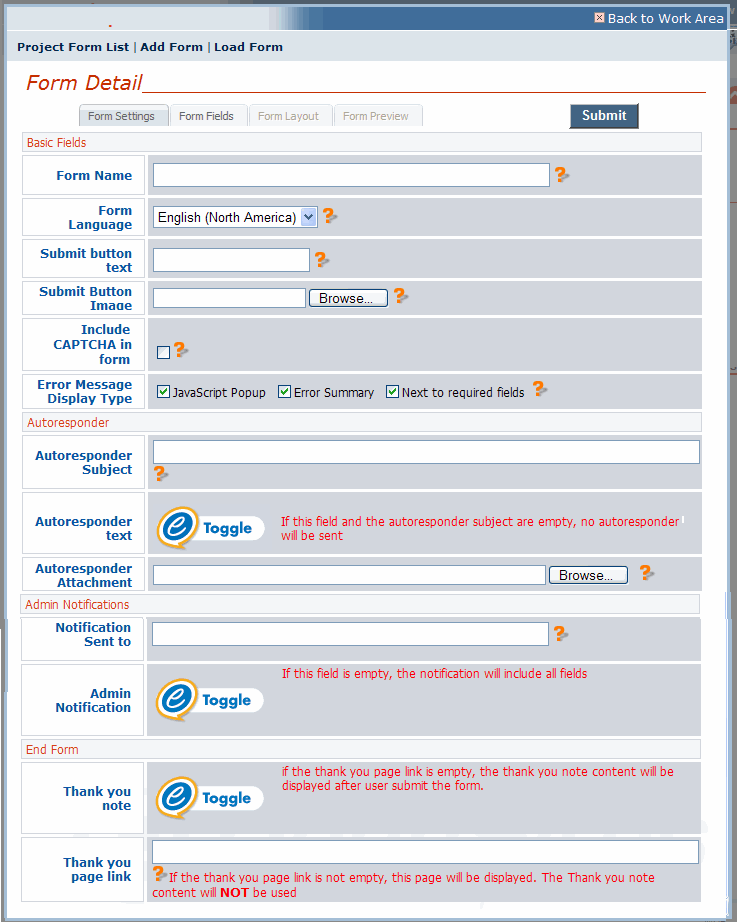Open the Form Layout tab
737x922 pixels.
pyautogui.click(x=289, y=116)
